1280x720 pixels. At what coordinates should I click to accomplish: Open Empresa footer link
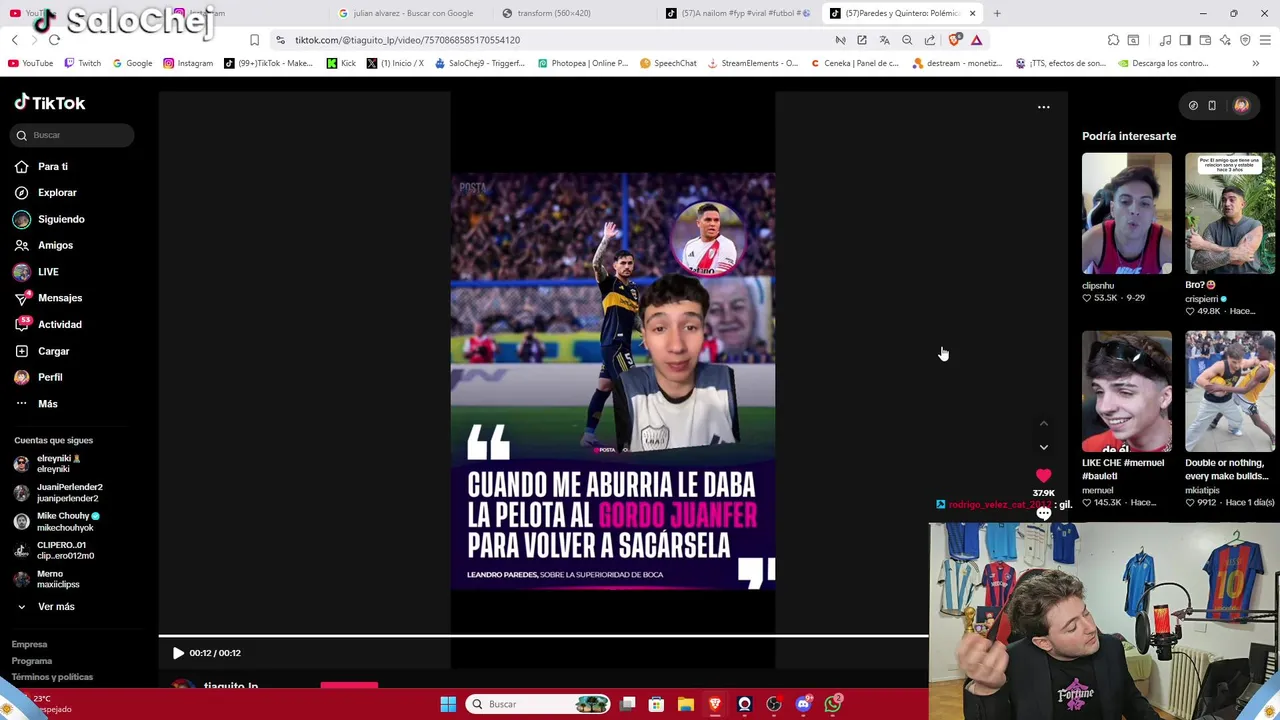tap(29, 645)
